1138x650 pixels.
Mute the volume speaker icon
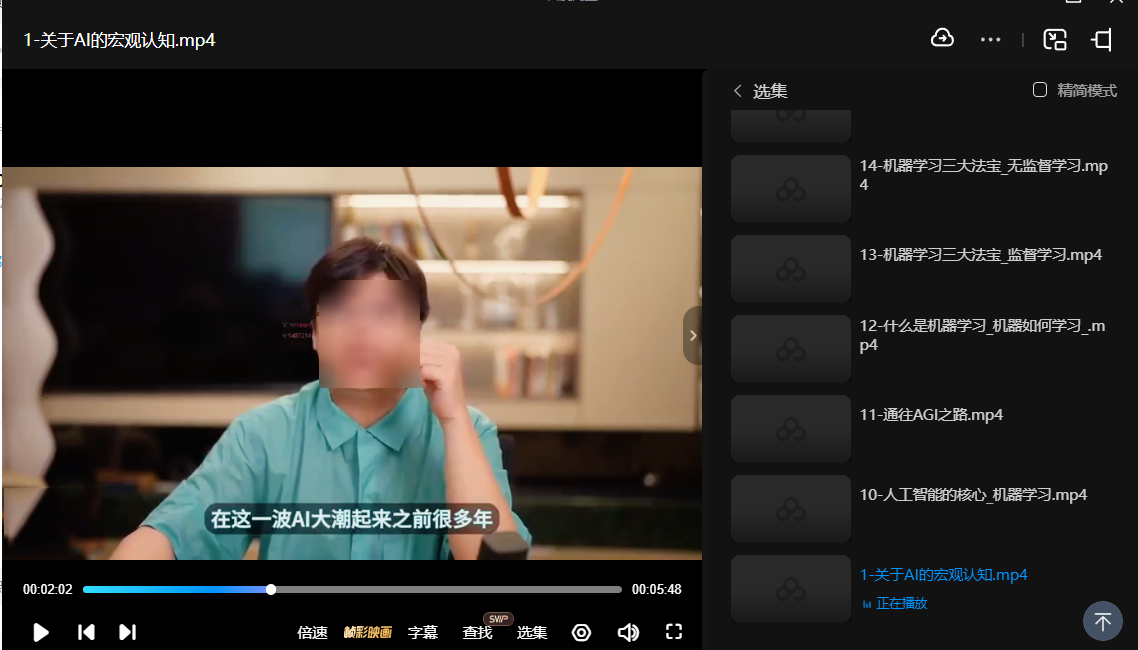click(628, 632)
